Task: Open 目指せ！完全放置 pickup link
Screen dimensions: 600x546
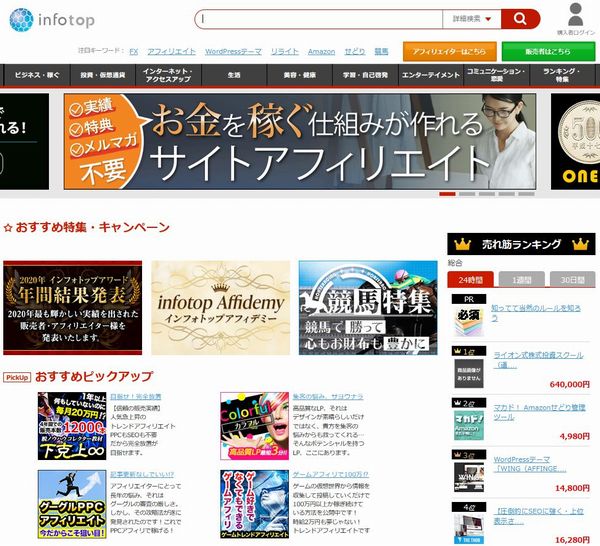Action: click(135, 397)
